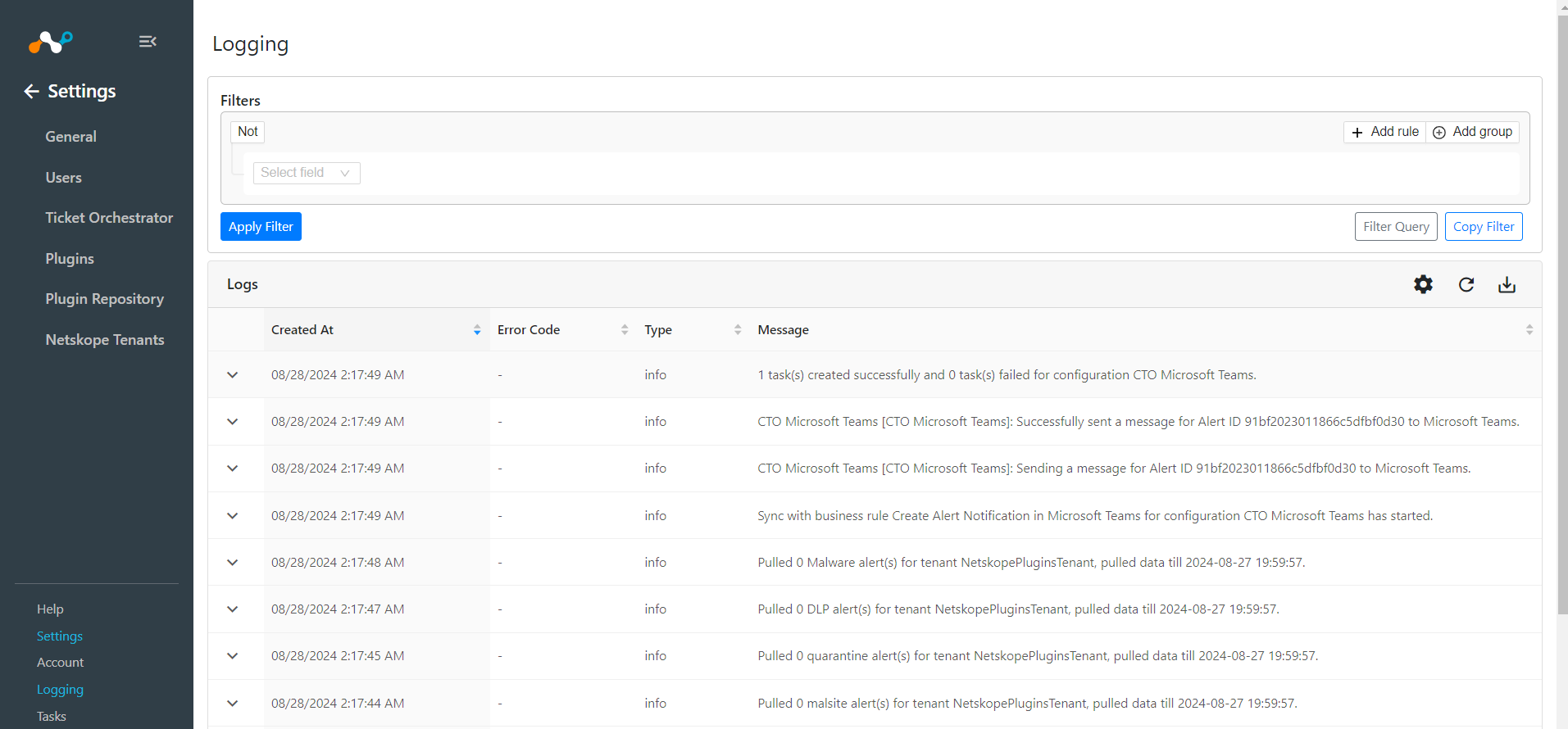1568x729 pixels.
Task: Open Plugins settings page
Action: pyautogui.click(x=70, y=259)
